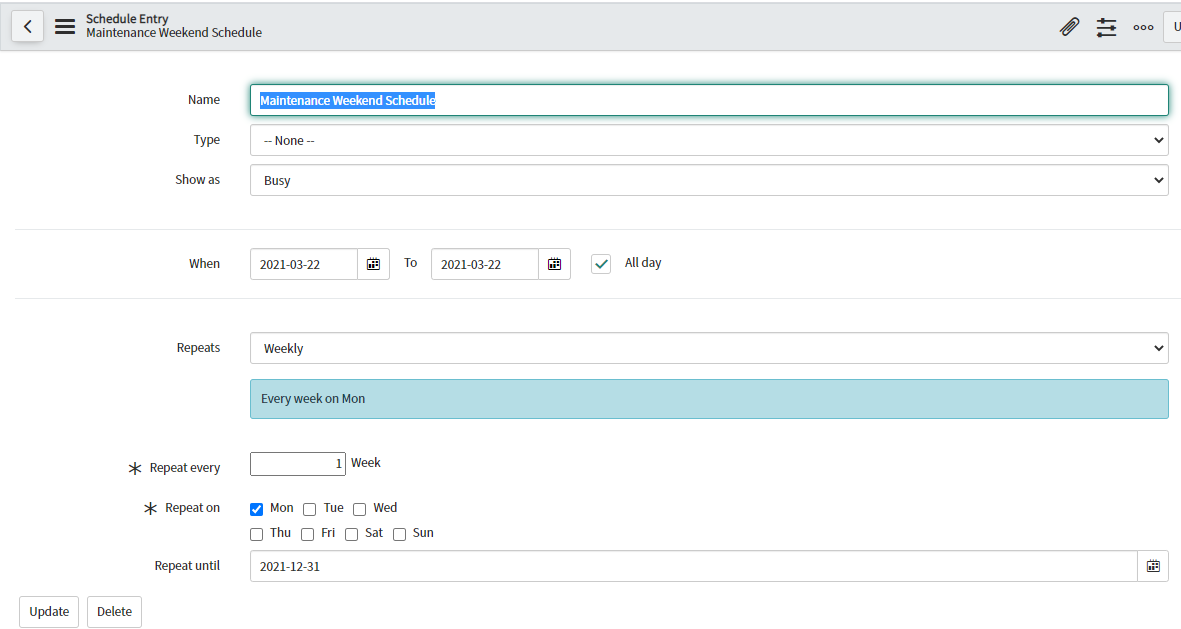The image size is (1181, 629).
Task: Open the Show as dropdown
Action: click(709, 180)
